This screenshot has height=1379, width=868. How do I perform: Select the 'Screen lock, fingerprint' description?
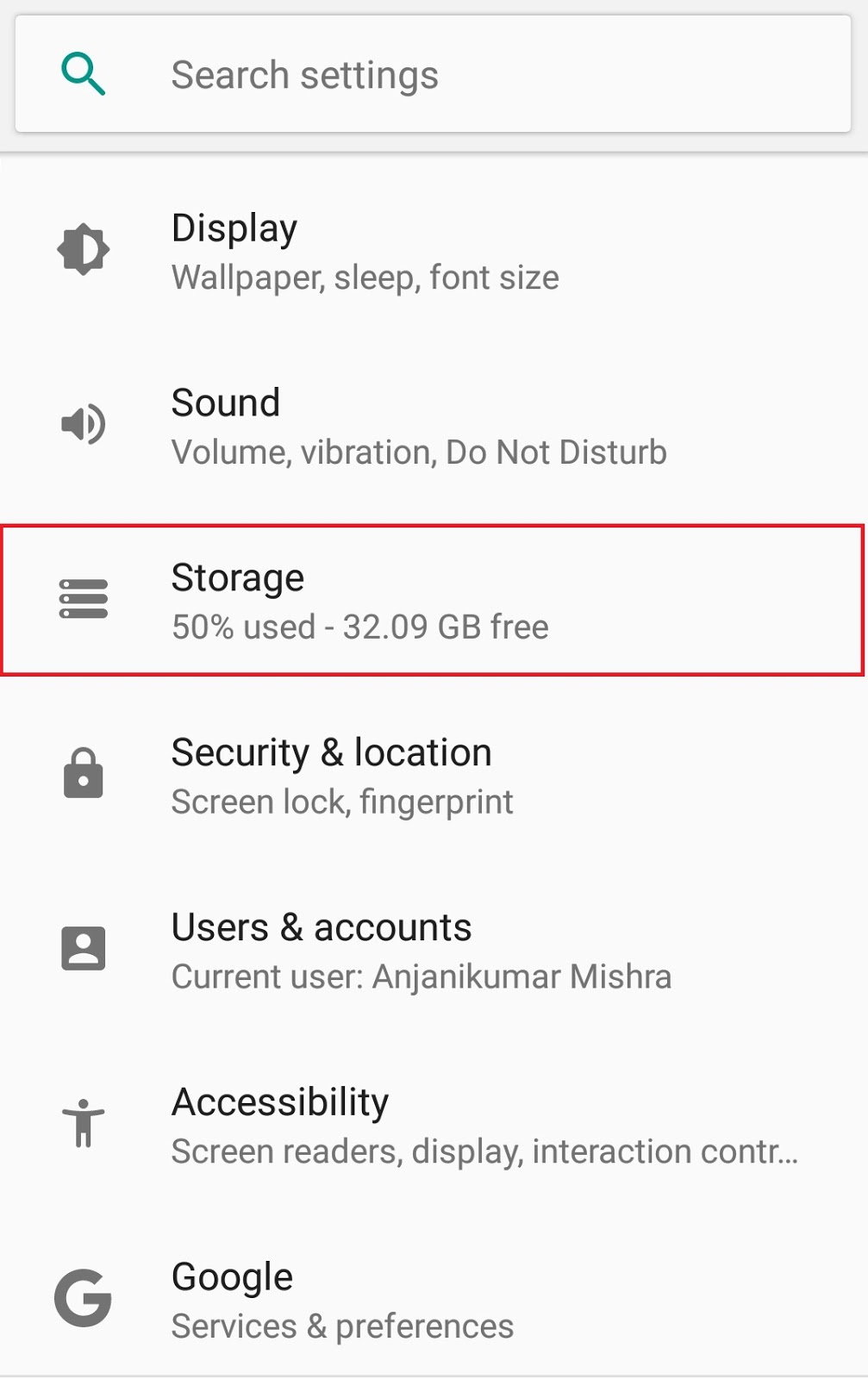341,802
